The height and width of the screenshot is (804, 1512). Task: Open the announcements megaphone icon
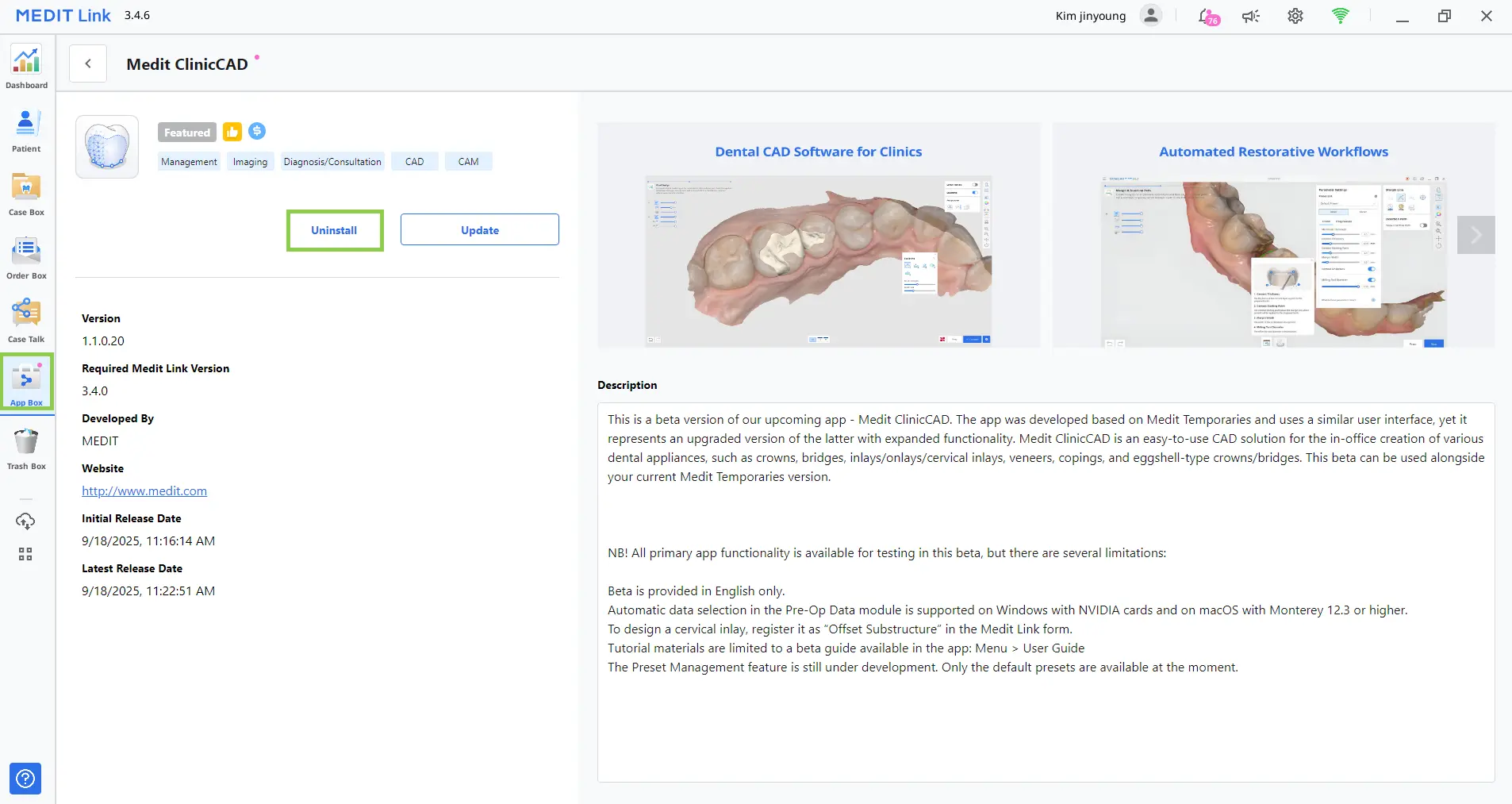[x=1251, y=16]
